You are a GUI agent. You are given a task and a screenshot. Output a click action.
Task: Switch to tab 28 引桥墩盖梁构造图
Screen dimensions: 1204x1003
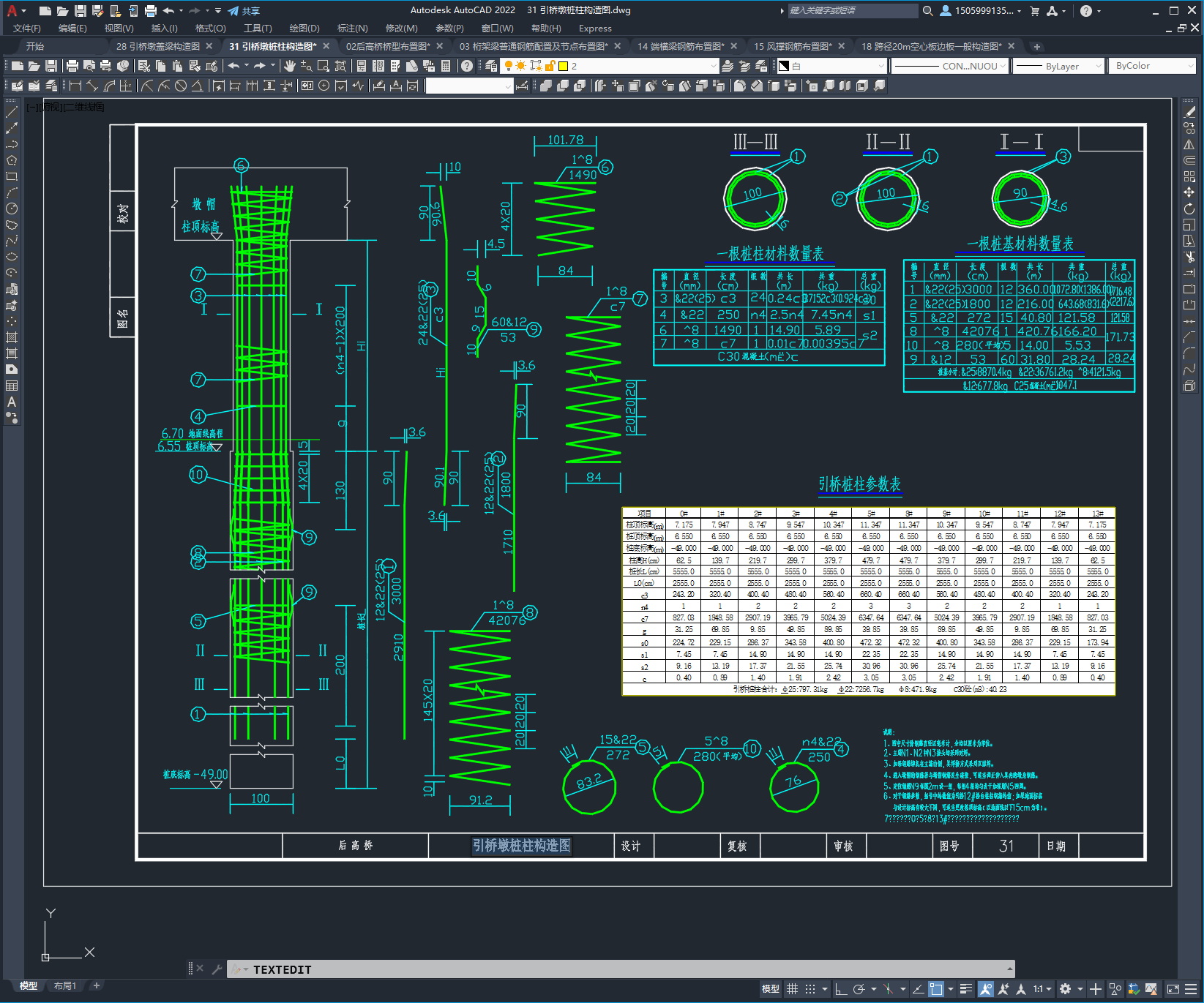(x=157, y=46)
